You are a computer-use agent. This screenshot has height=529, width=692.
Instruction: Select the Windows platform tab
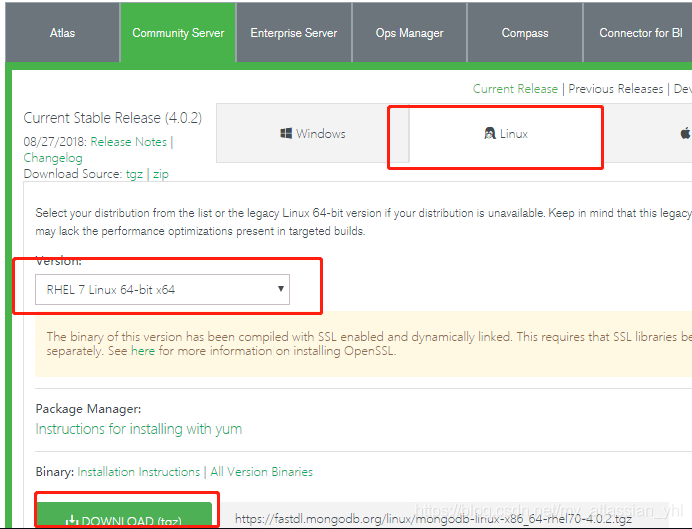tap(313, 133)
